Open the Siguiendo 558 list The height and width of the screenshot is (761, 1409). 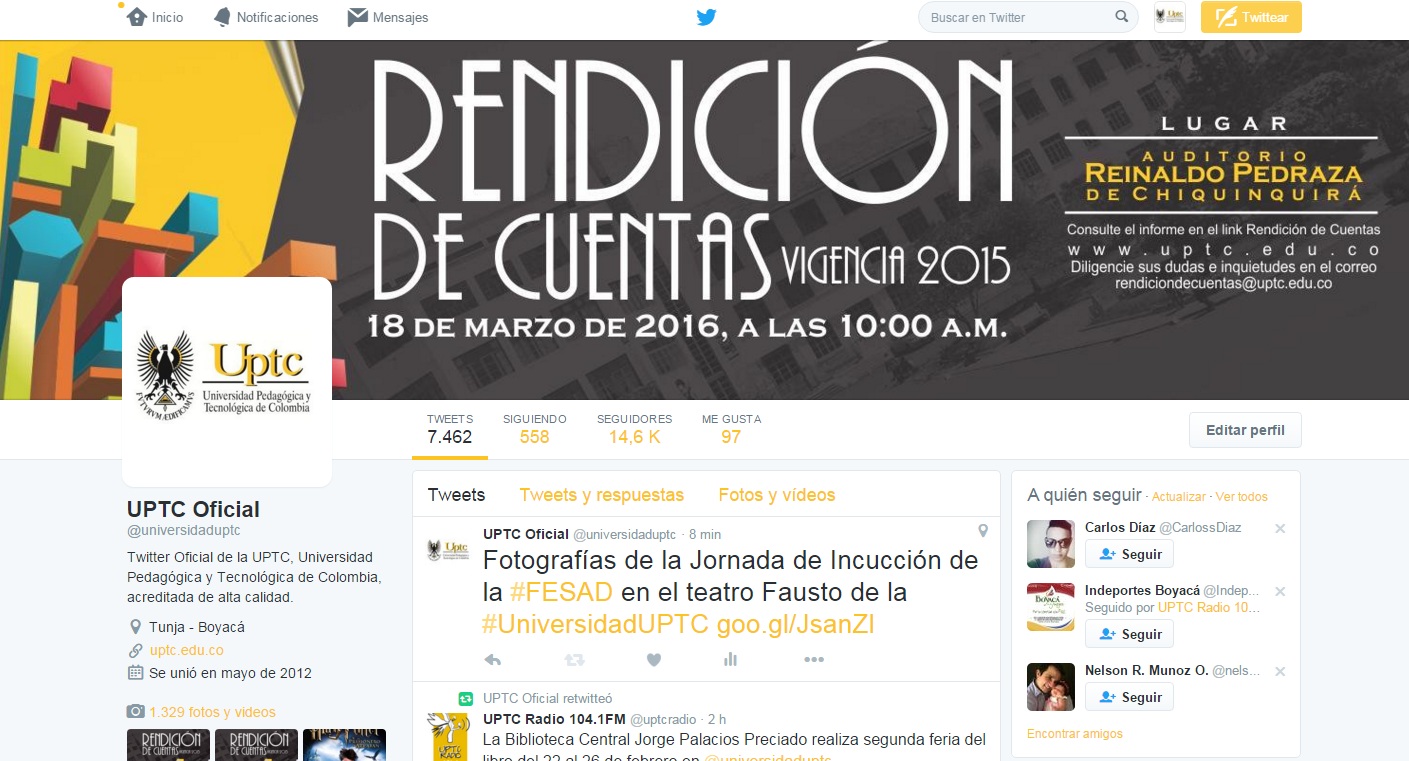pyautogui.click(x=535, y=429)
